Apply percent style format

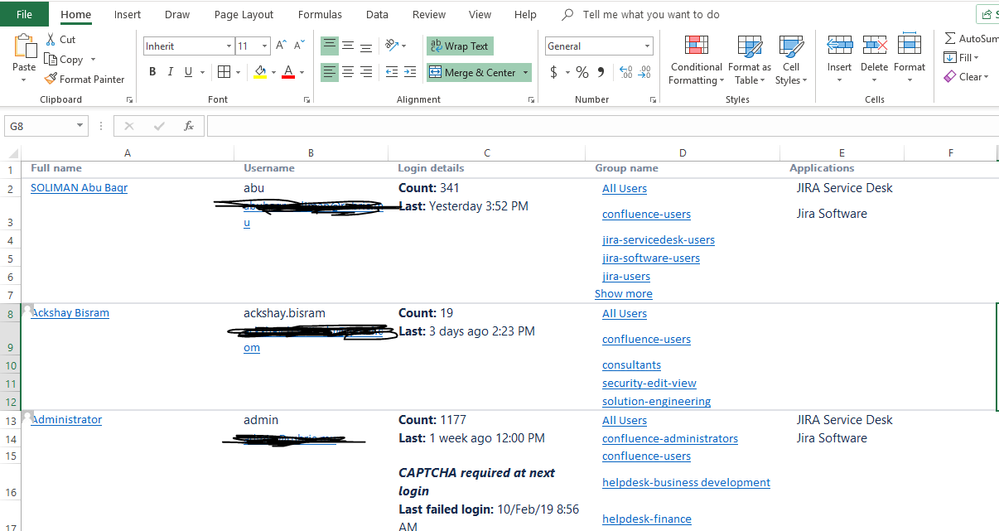(582, 72)
